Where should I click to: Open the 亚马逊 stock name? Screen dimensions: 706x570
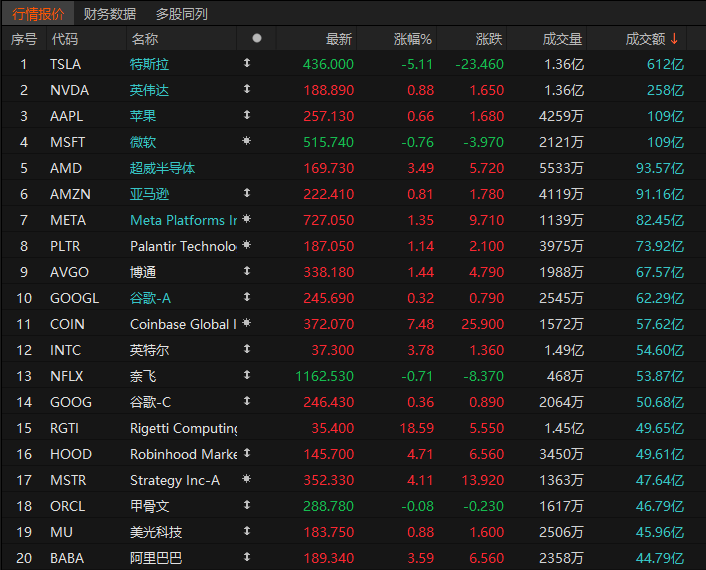click(149, 195)
